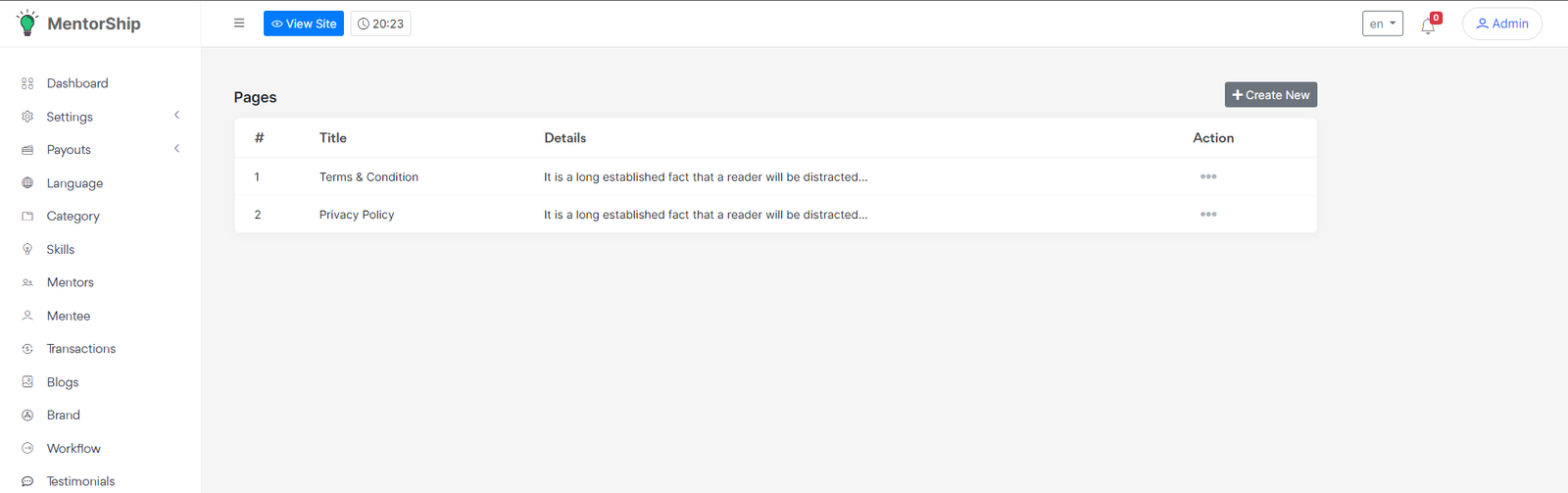The height and width of the screenshot is (493, 1568).
Task: Click the View Site button
Action: click(304, 24)
